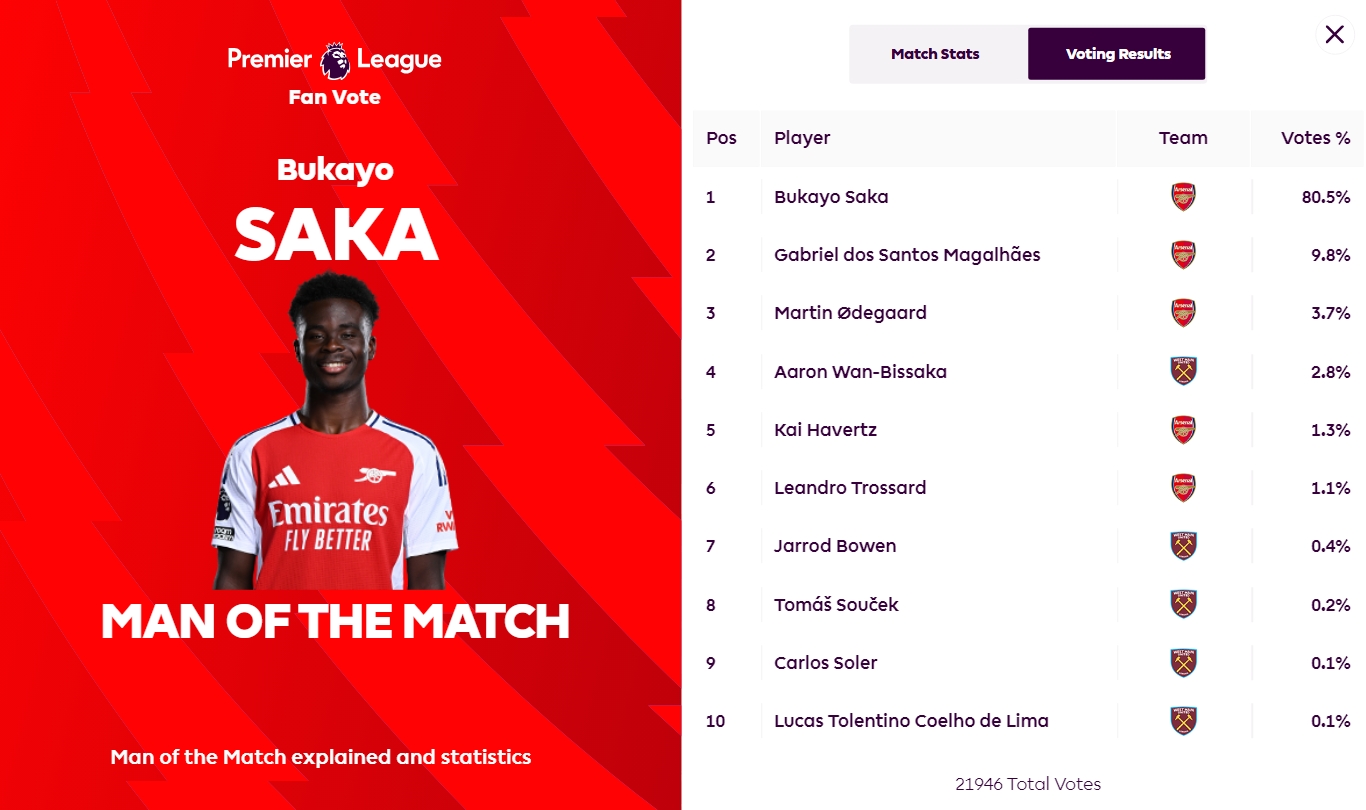Close the Fan Vote panel
Image resolution: width=1366 pixels, height=810 pixels.
click(1334, 35)
